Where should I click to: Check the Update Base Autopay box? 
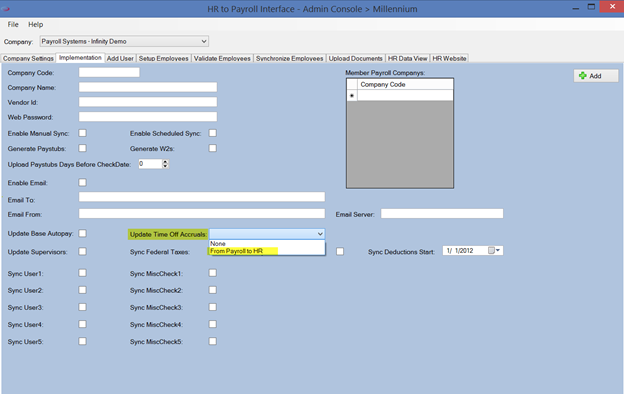point(82,233)
